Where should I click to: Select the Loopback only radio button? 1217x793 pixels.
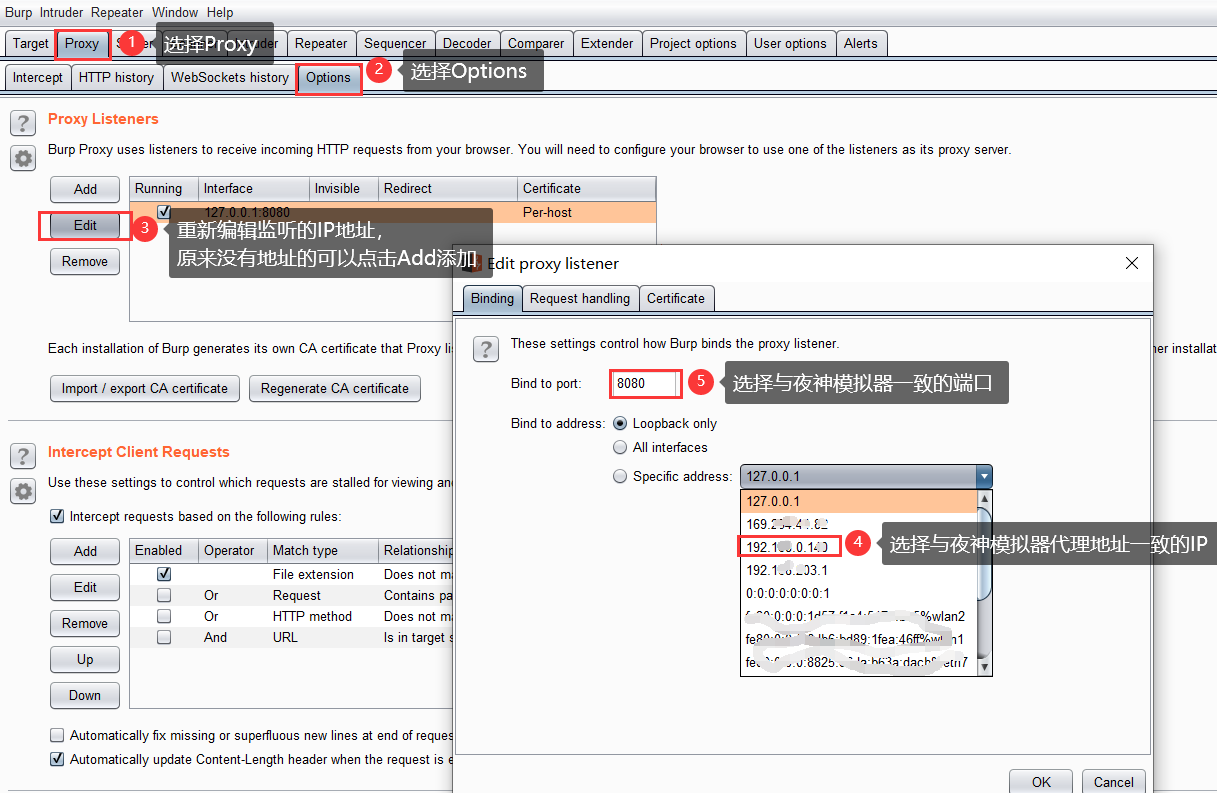pyautogui.click(x=620, y=424)
